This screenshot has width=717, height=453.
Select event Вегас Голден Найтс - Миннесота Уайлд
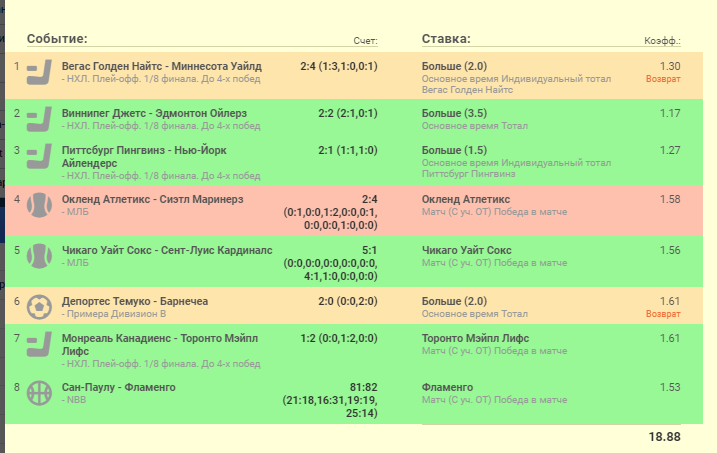click(162, 66)
